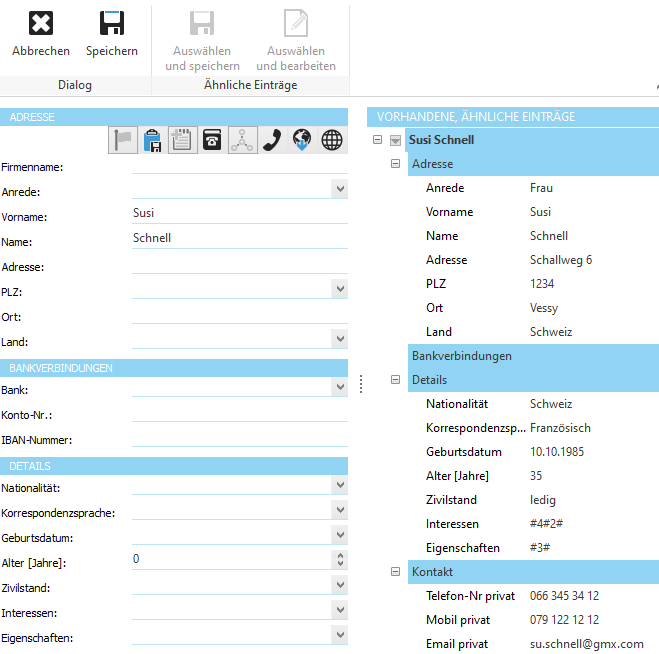Click the black desk telephone icon
Viewport: 659px width, 654px height.
(212, 141)
